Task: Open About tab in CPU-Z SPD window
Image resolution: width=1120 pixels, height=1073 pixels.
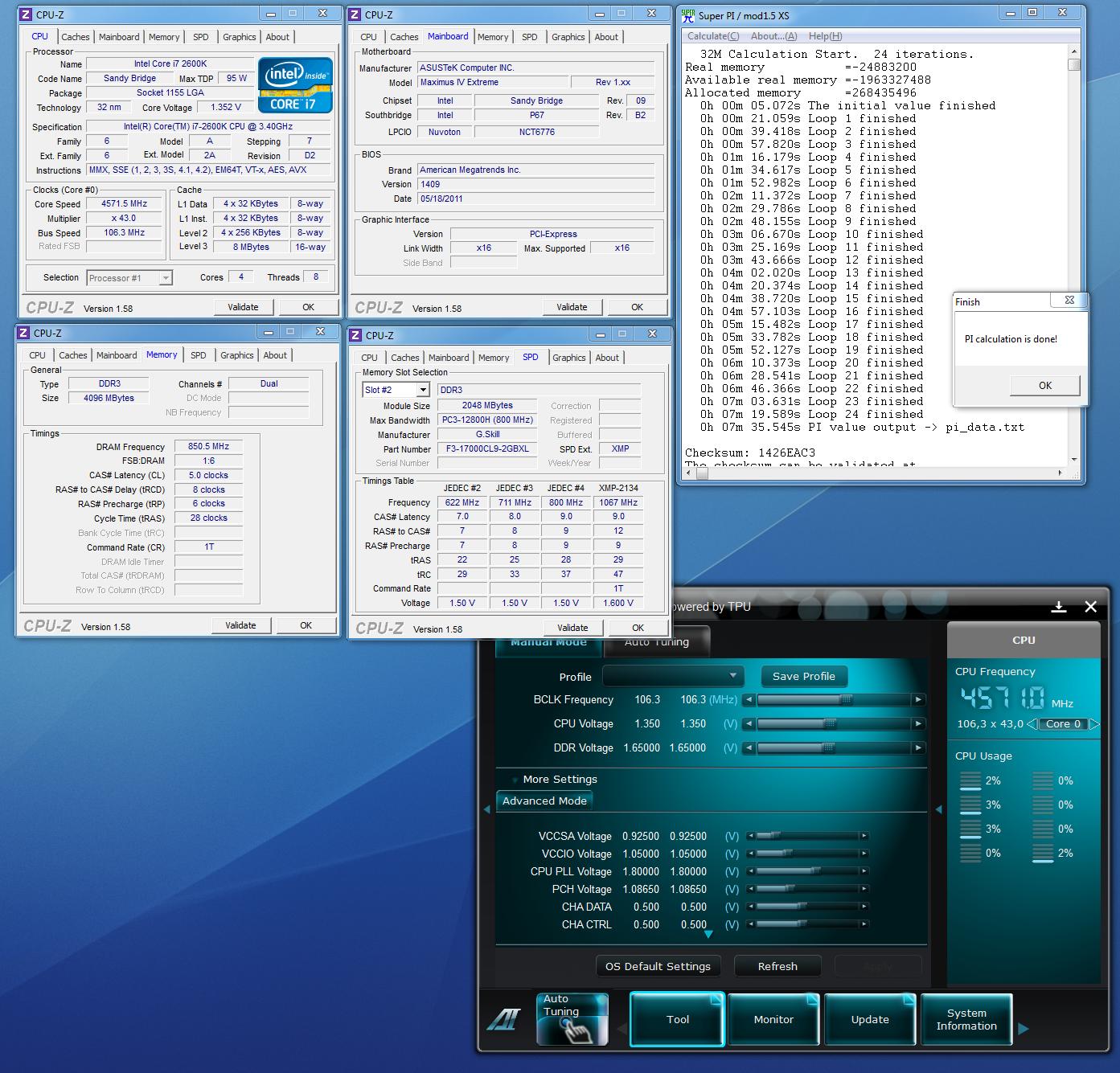Action: pos(607,358)
